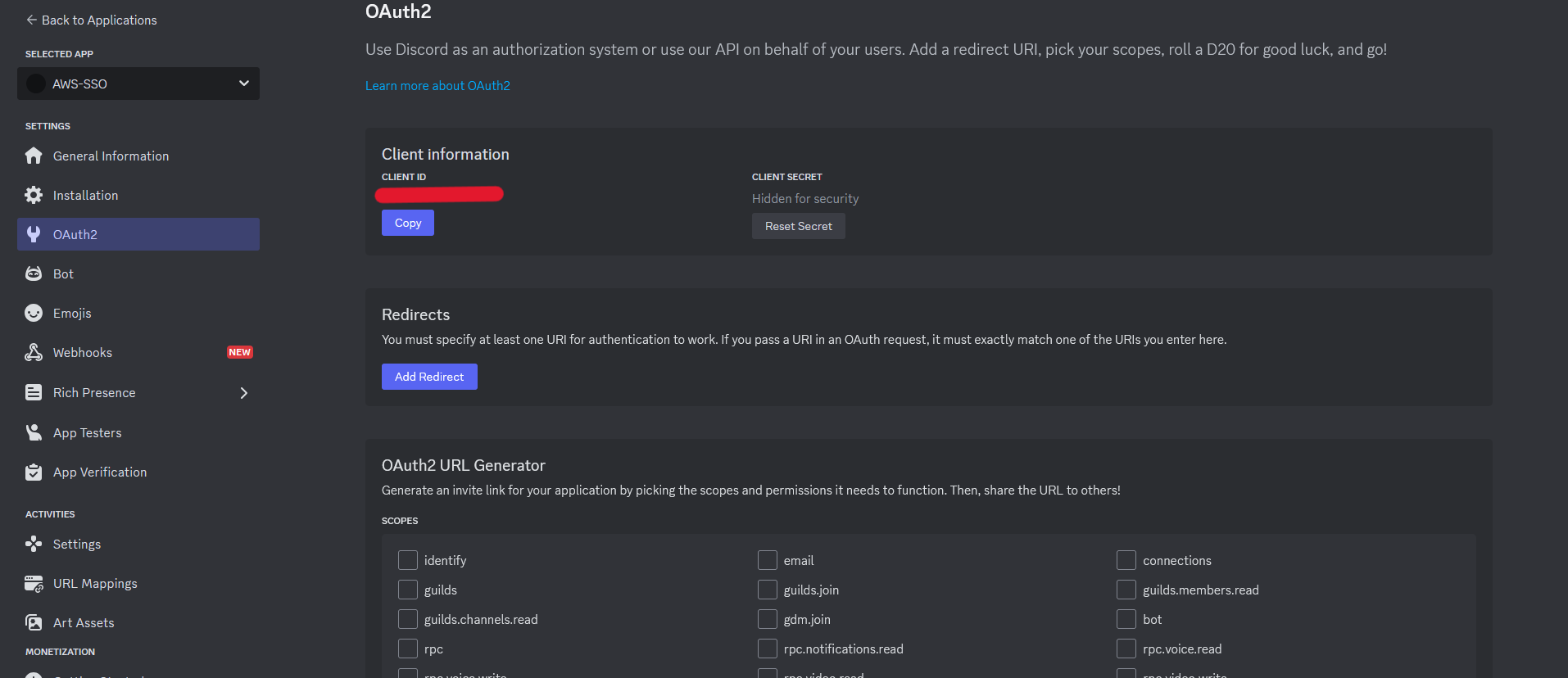The width and height of the screenshot is (1568, 678).
Task: Enable the rpc.voice.read scope
Action: pyautogui.click(x=1126, y=649)
